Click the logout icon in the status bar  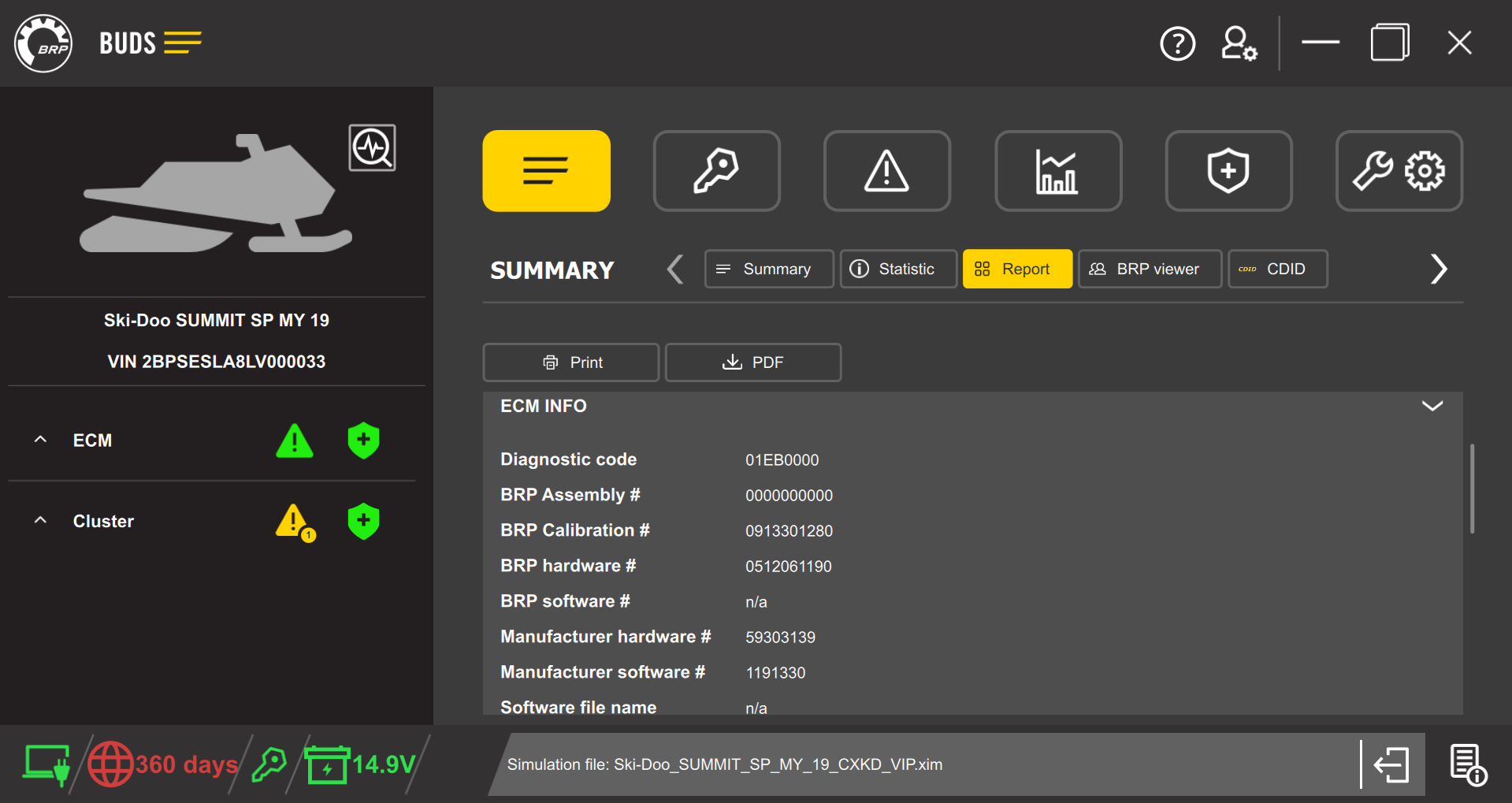coord(1392,764)
